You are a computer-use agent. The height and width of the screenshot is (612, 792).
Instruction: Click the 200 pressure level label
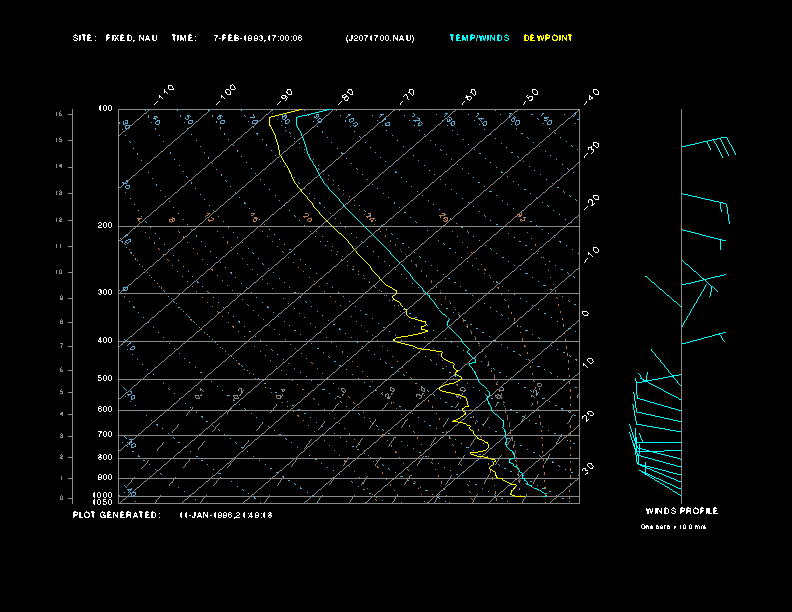105,226
